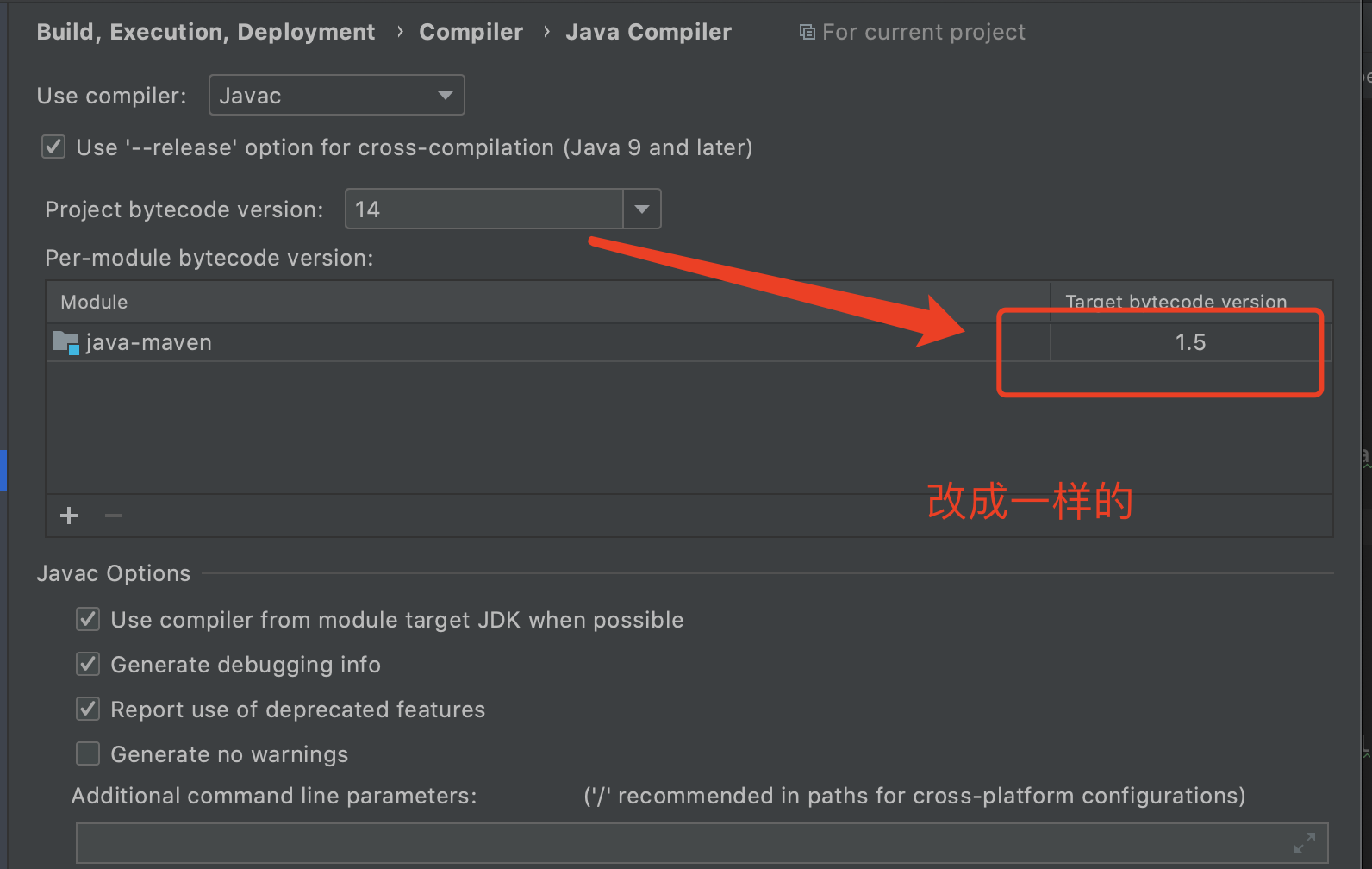Uncheck 'Use compiler from module target JDK'
Image resolution: width=1372 pixels, height=869 pixels.
coord(87,619)
